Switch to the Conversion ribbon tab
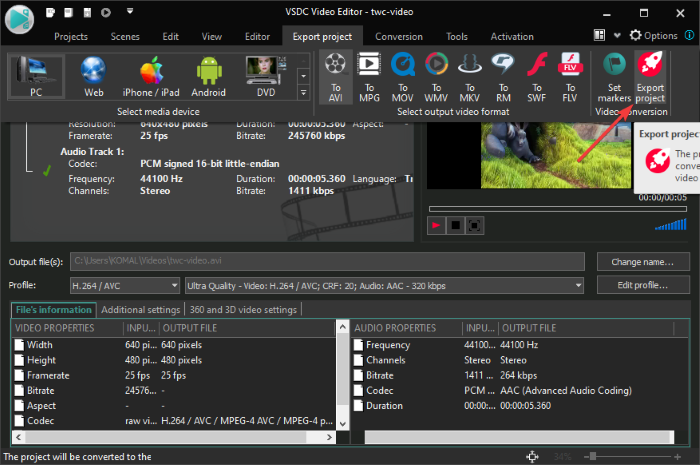The width and height of the screenshot is (700, 465). click(x=398, y=36)
